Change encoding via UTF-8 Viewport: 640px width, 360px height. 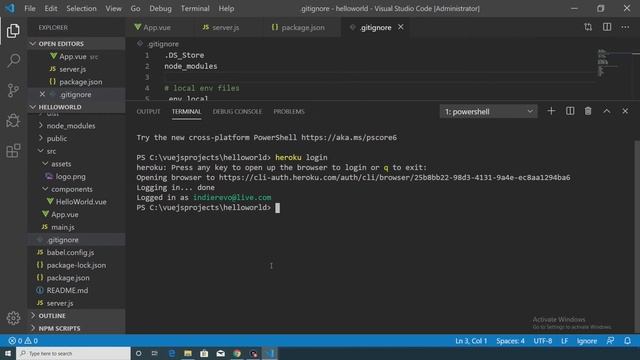543,341
